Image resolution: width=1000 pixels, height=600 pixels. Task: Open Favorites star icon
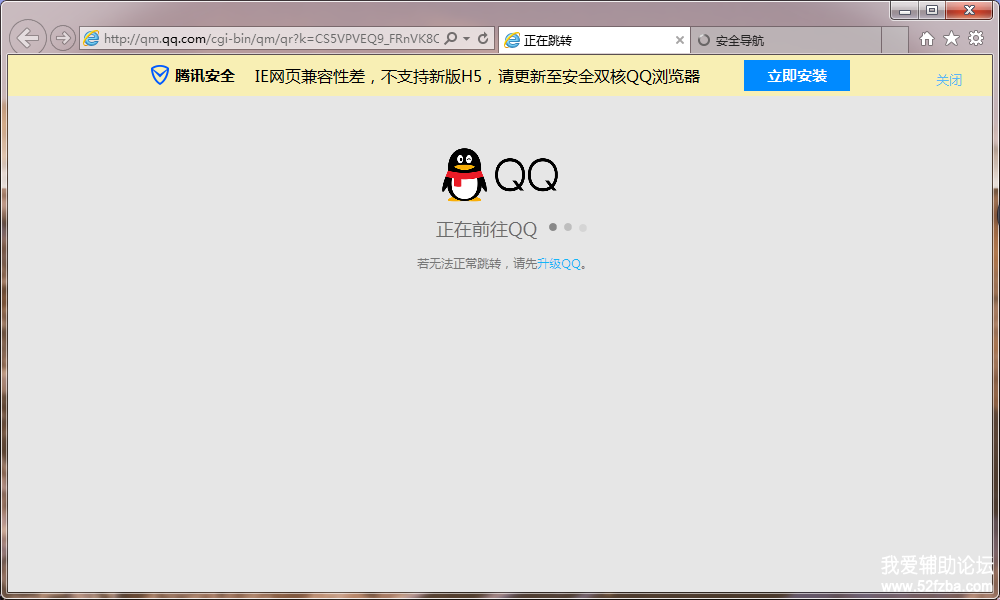coord(952,38)
